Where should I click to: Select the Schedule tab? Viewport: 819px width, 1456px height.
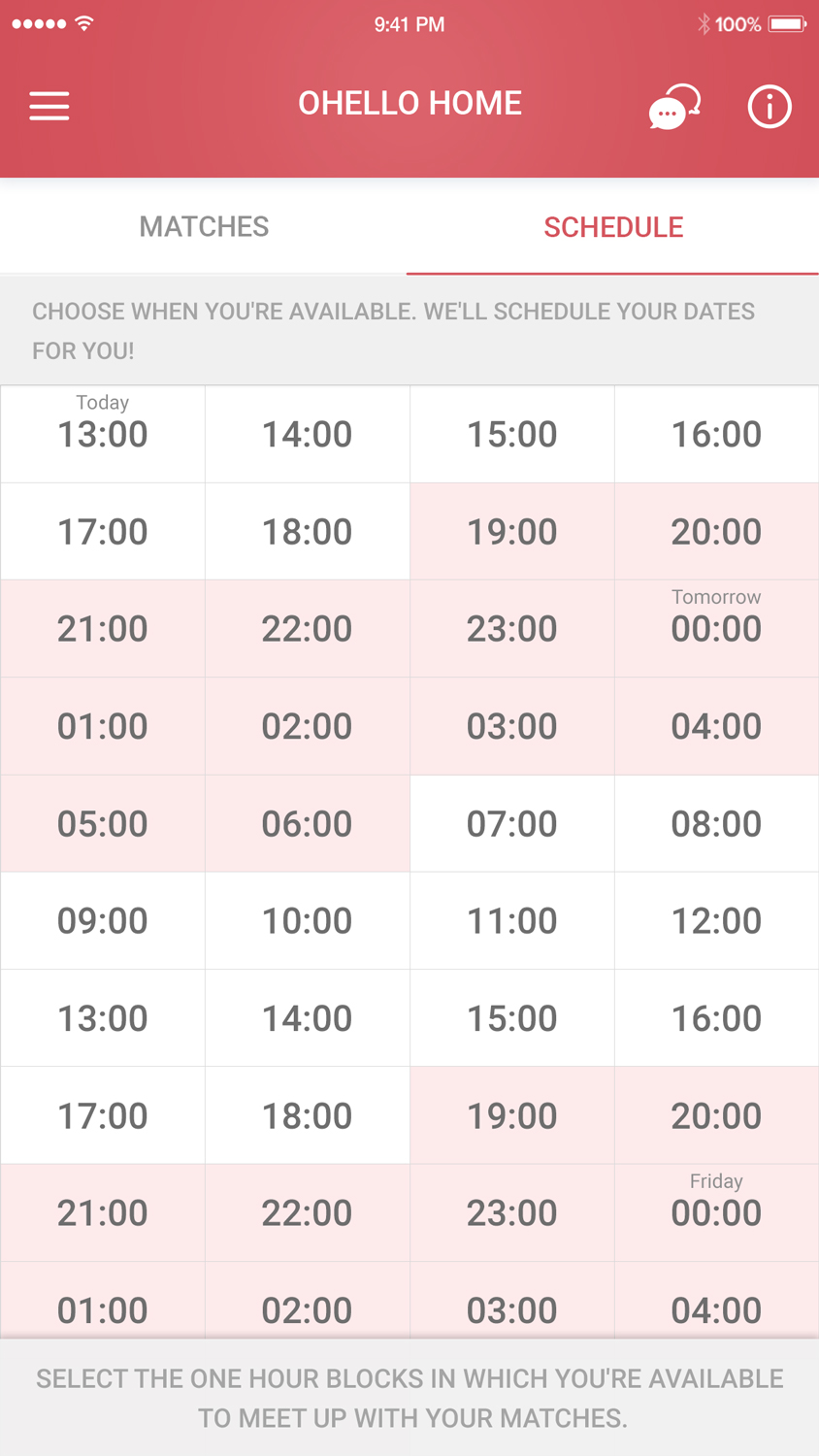(613, 227)
